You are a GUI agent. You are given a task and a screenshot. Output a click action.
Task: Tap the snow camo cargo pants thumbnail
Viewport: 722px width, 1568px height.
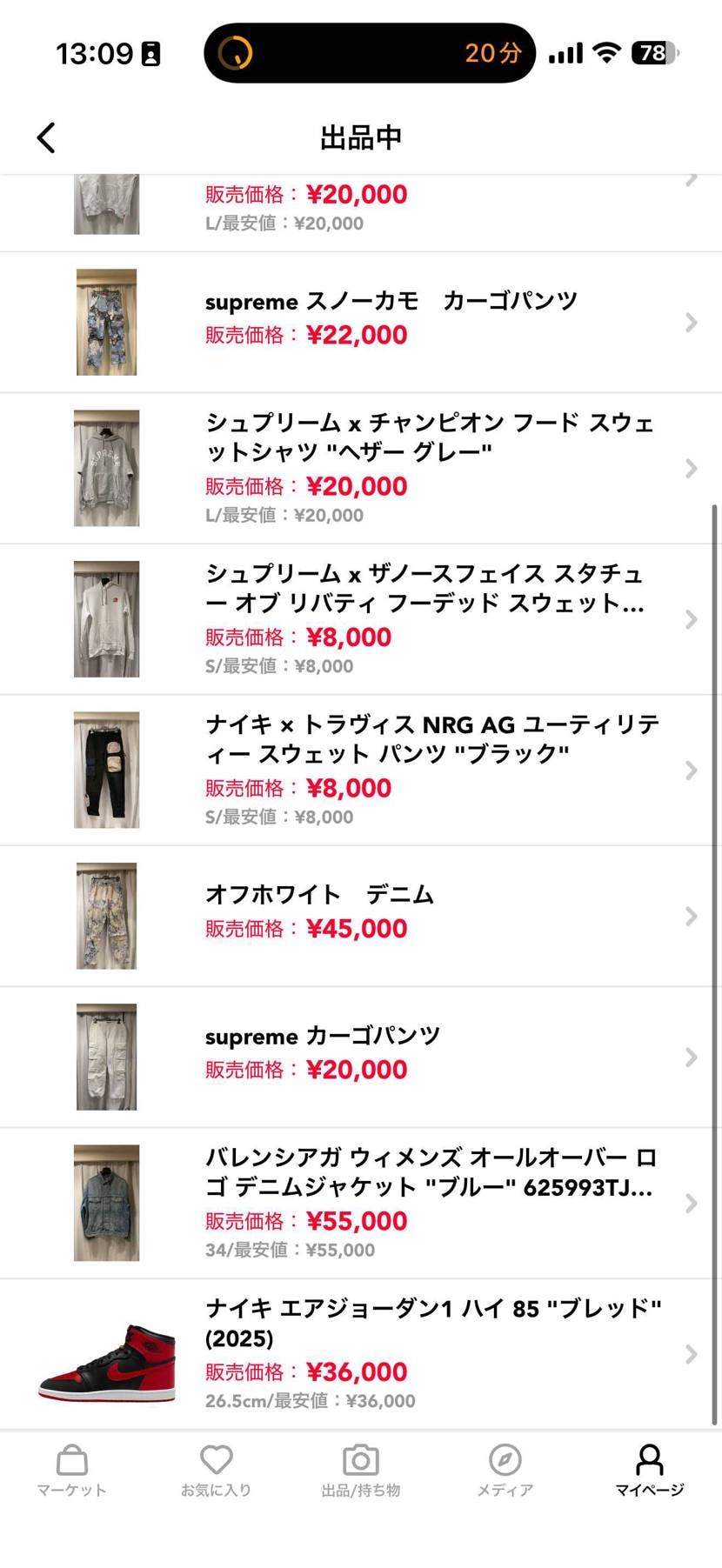pos(106,323)
